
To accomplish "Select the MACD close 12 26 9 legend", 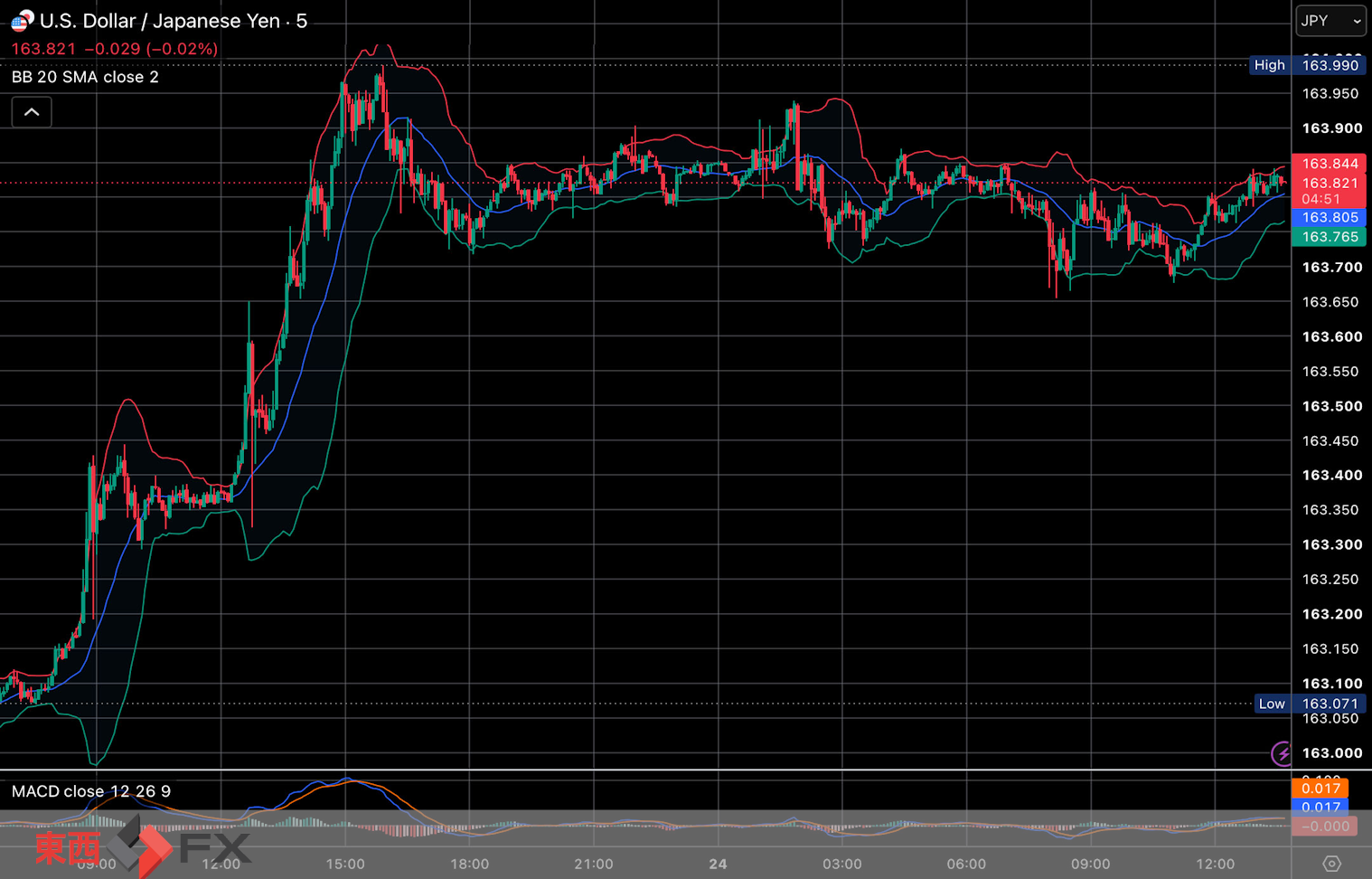I will click(90, 791).
